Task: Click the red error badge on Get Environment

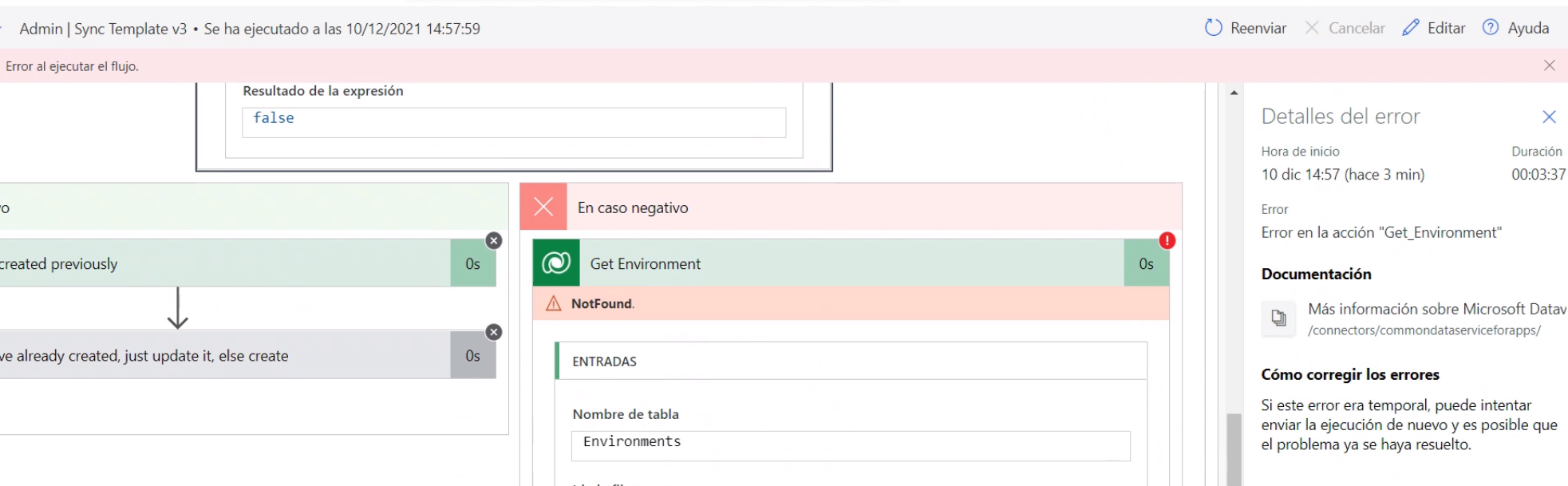Action: (1167, 240)
